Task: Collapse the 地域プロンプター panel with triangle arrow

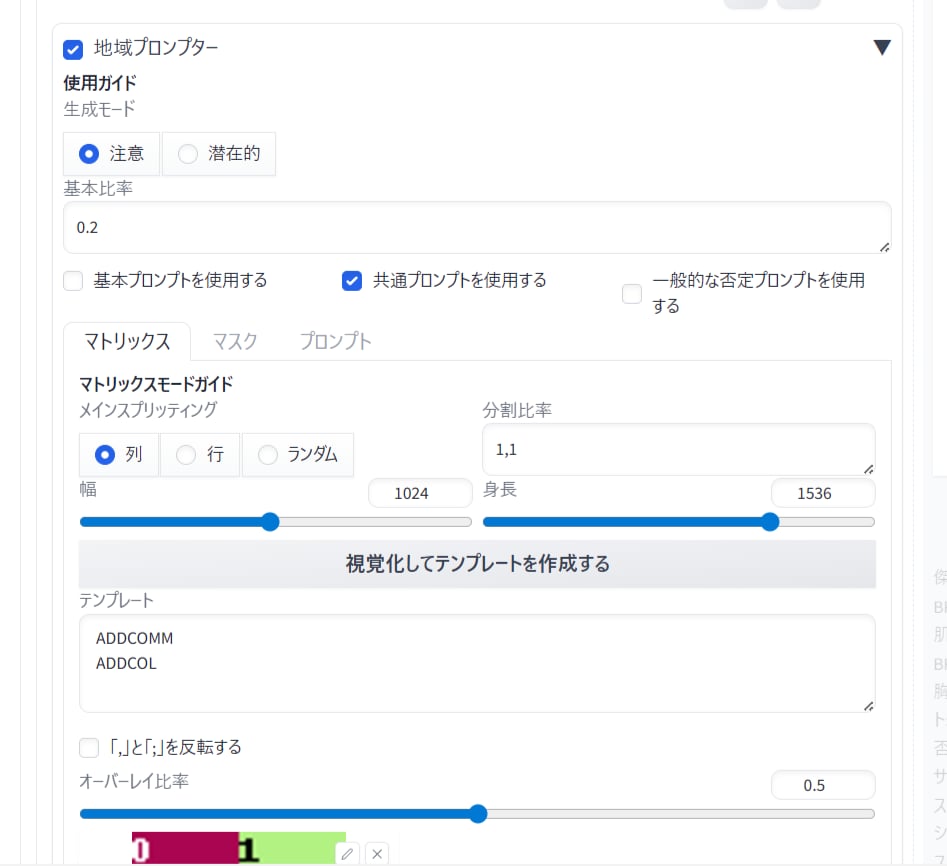Action: coord(881,48)
